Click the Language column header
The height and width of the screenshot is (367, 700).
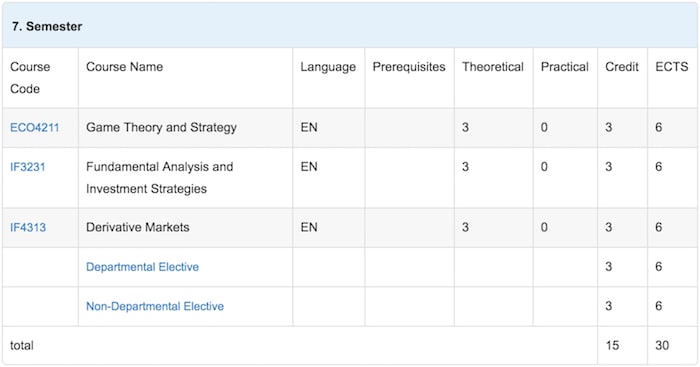328,67
